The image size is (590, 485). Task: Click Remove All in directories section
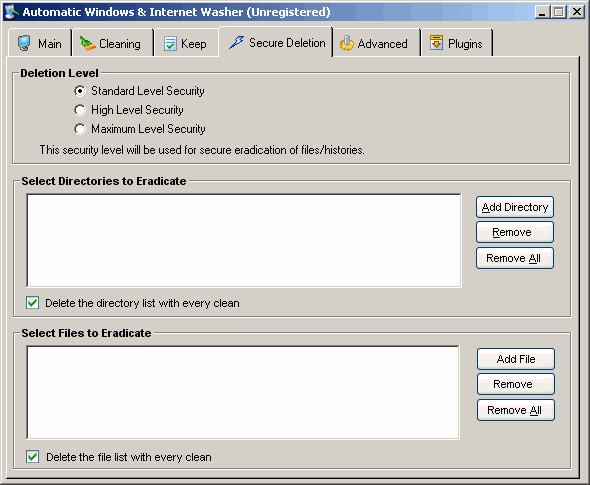pyautogui.click(x=515, y=258)
